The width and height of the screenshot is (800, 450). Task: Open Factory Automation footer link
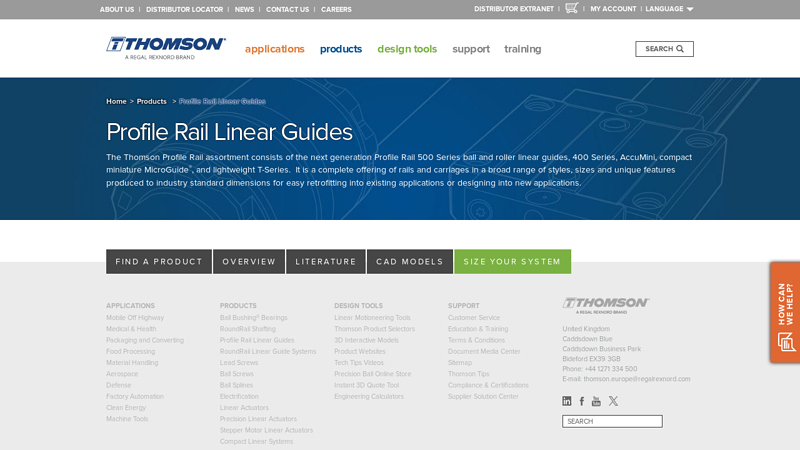[x=135, y=396]
